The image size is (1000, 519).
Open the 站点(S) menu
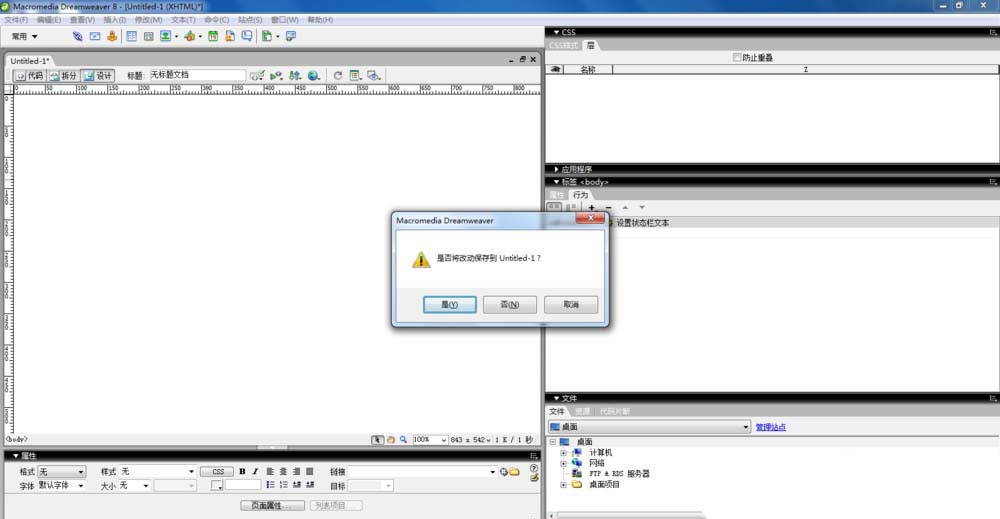coord(250,20)
